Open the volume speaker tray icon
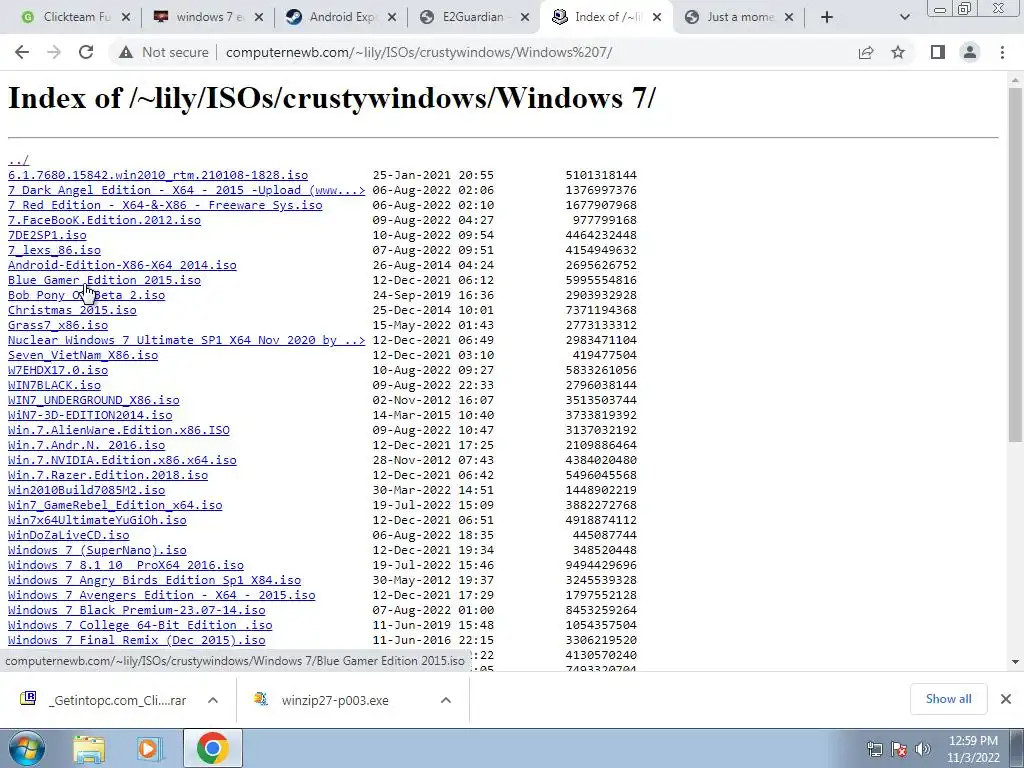Image resolution: width=1024 pixels, height=768 pixels. (923, 749)
